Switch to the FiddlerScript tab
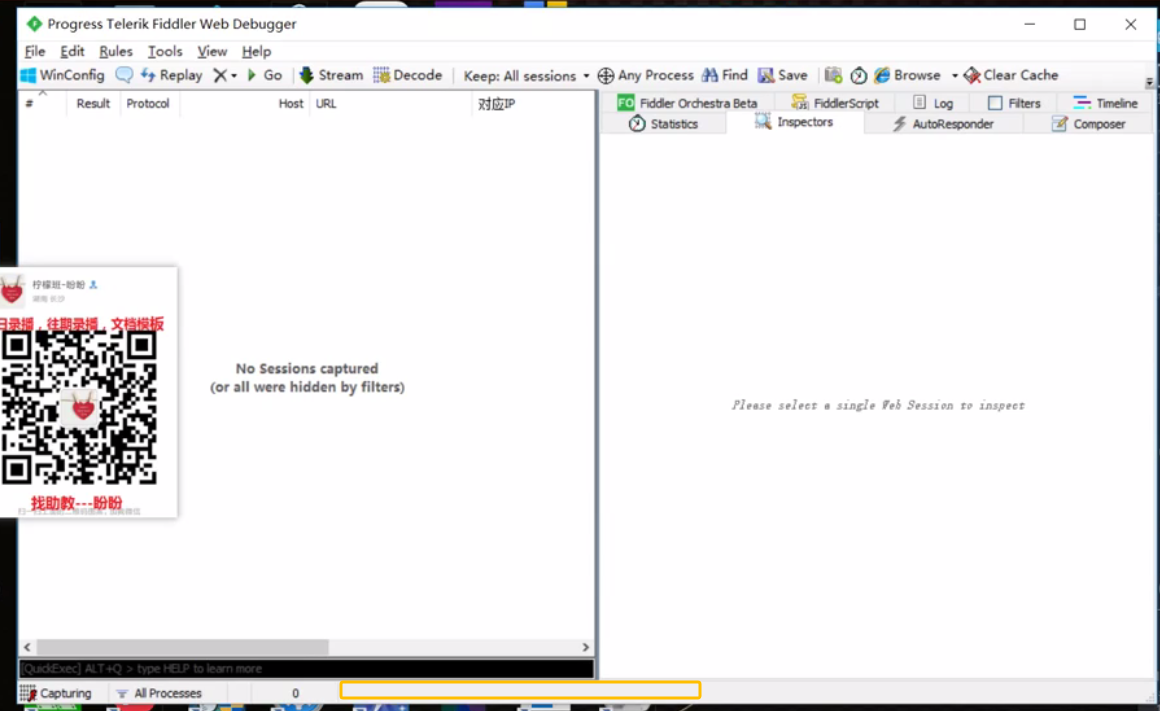The image size is (1160, 711). (x=835, y=103)
